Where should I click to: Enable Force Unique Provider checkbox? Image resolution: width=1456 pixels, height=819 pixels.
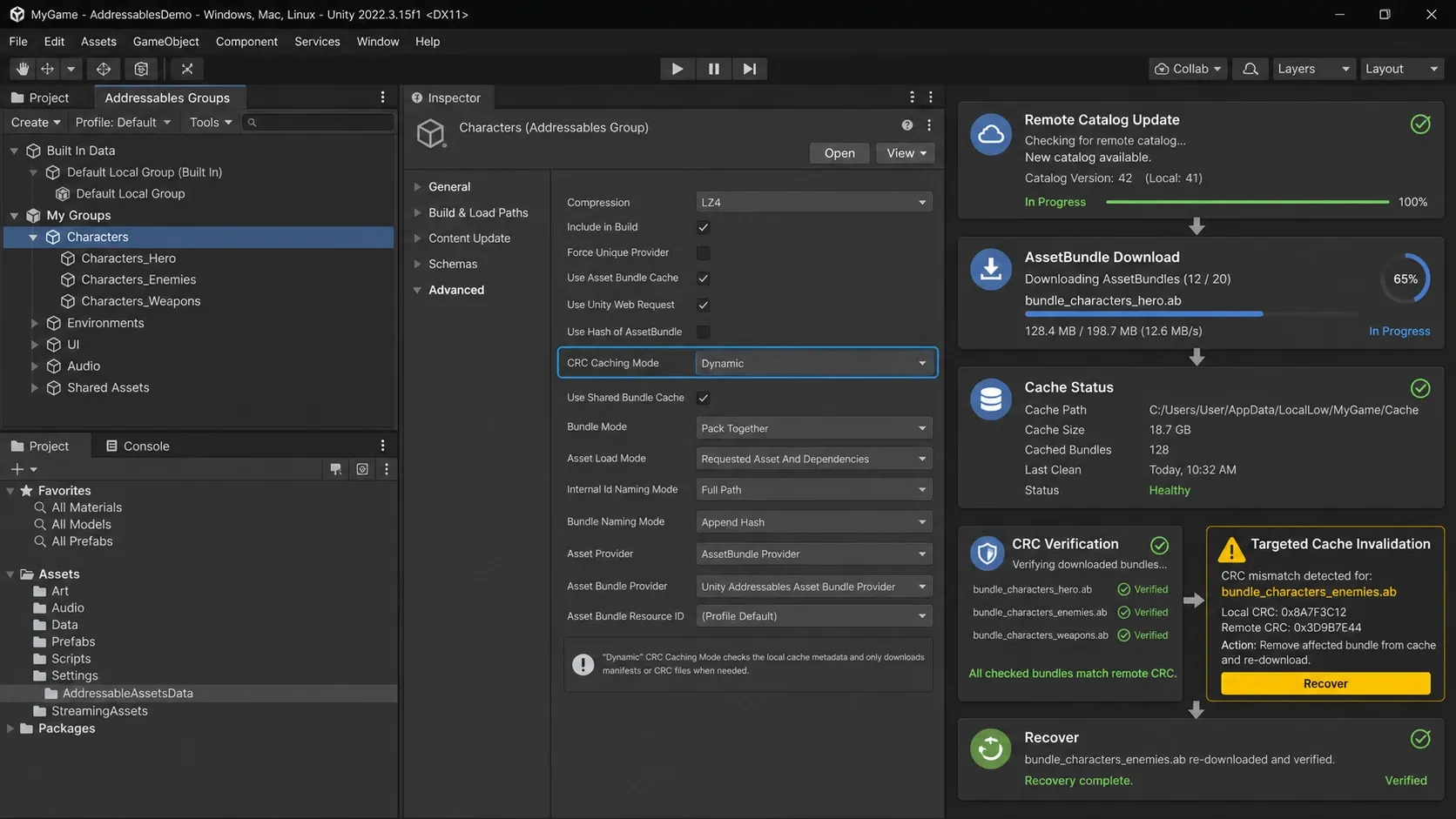[703, 252]
